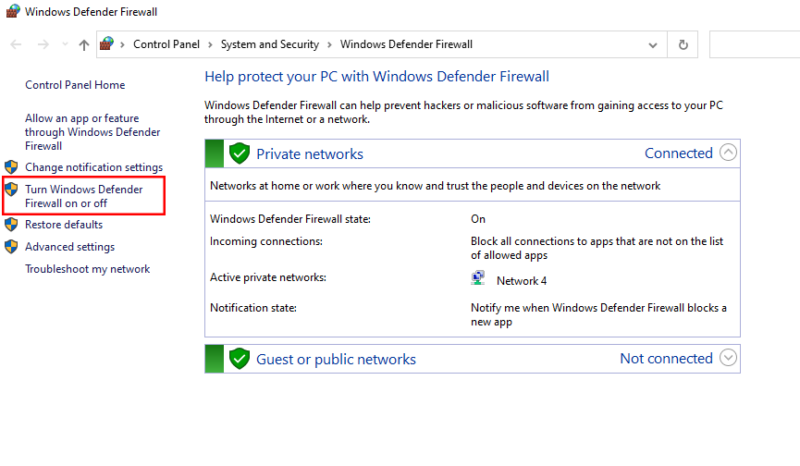Screen dimensions: 800x466
Task: Click the Network 4 icon
Action: tap(479, 280)
